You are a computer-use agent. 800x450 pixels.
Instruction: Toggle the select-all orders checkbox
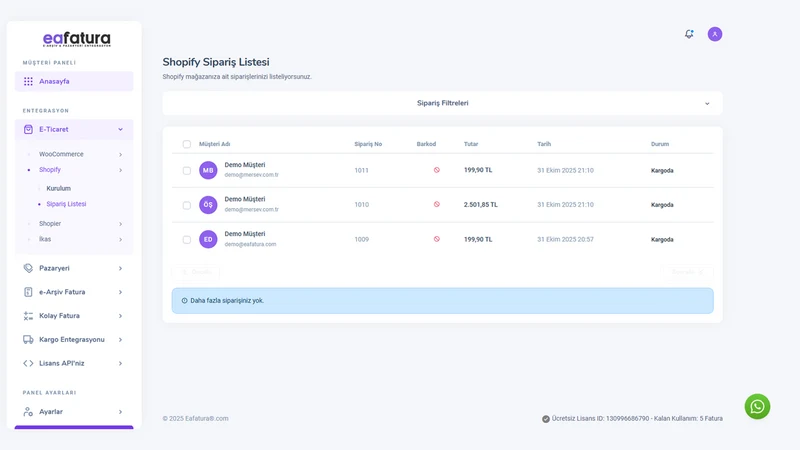point(187,144)
